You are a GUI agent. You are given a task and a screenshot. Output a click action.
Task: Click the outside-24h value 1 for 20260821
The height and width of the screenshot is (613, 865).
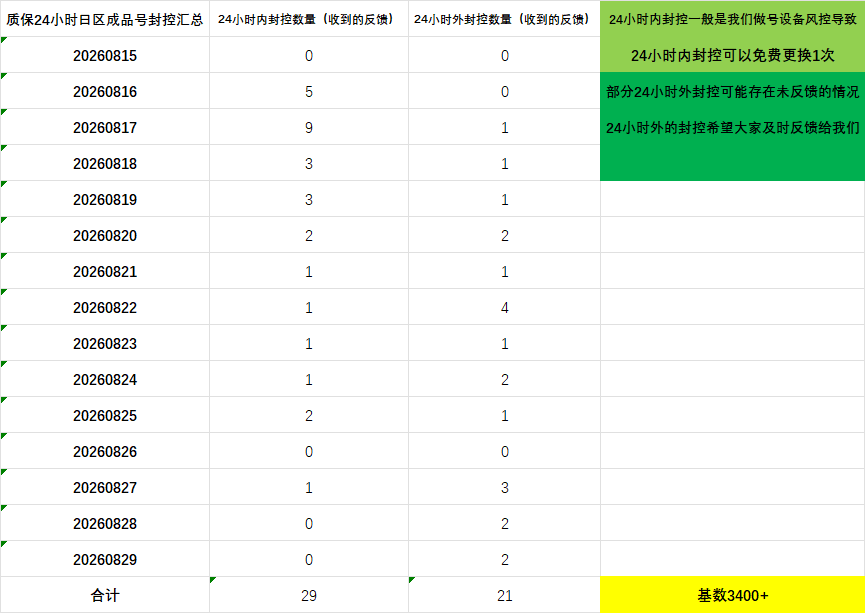pos(504,271)
